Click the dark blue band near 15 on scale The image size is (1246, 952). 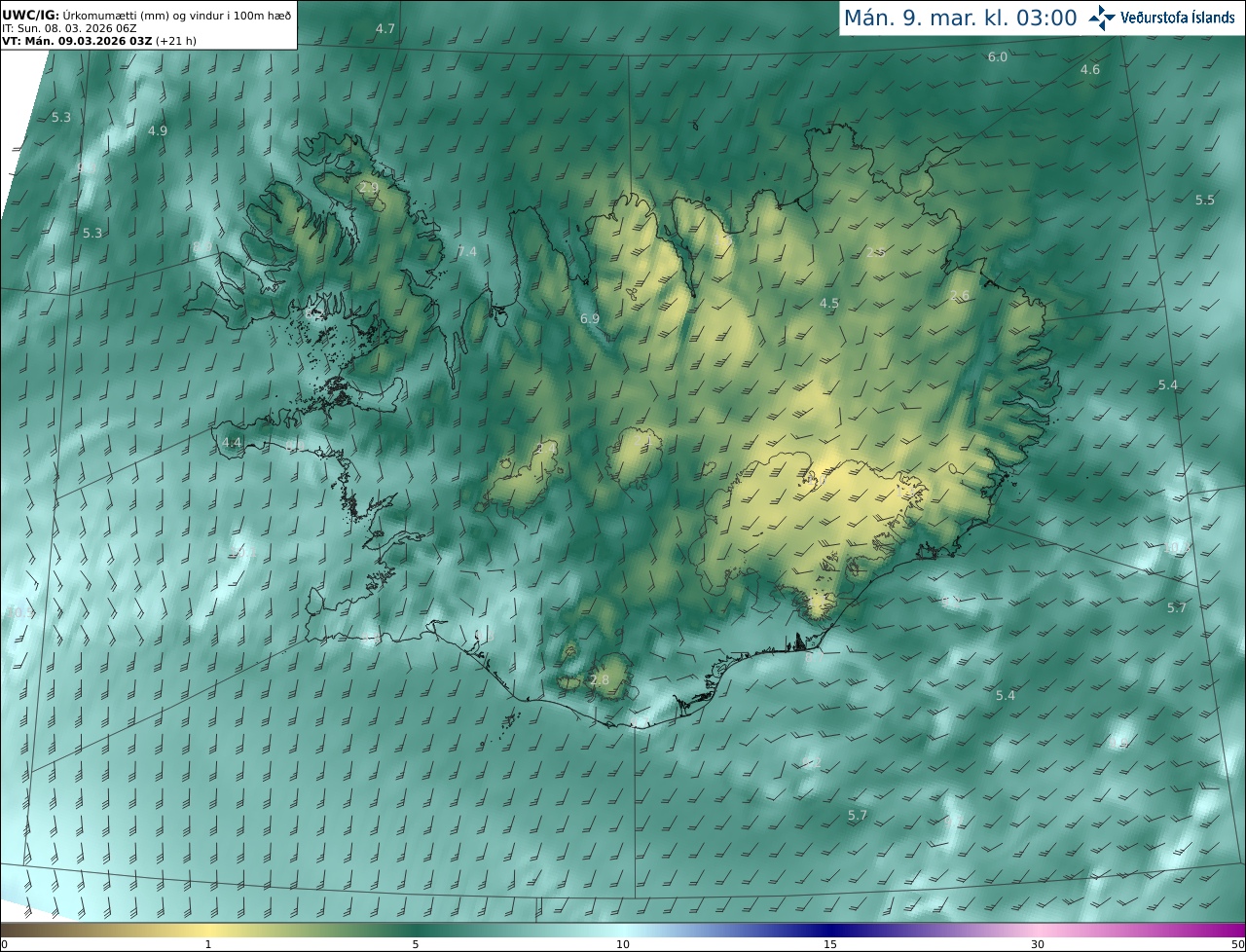[830, 931]
